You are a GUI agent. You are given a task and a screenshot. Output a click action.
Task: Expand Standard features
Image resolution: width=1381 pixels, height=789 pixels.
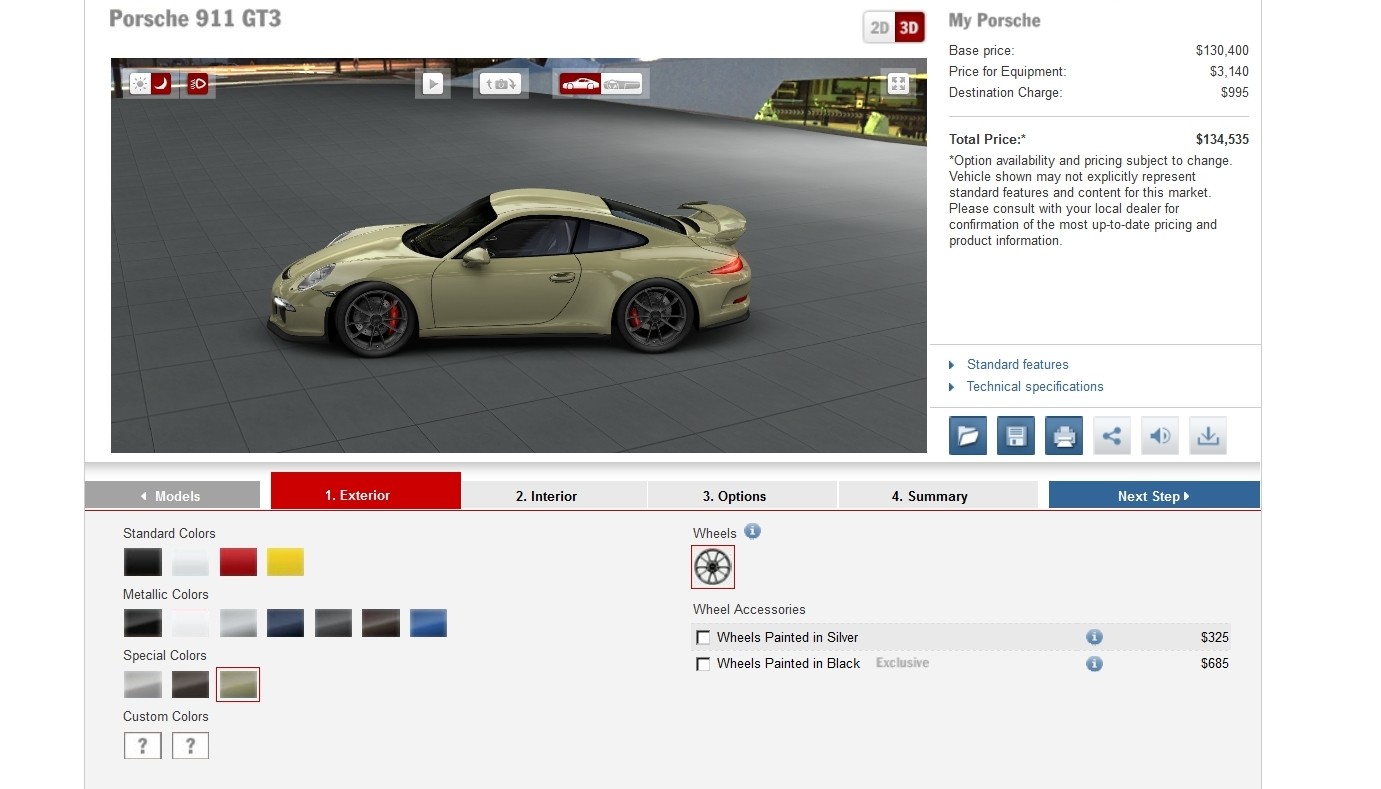(1017, 365)
